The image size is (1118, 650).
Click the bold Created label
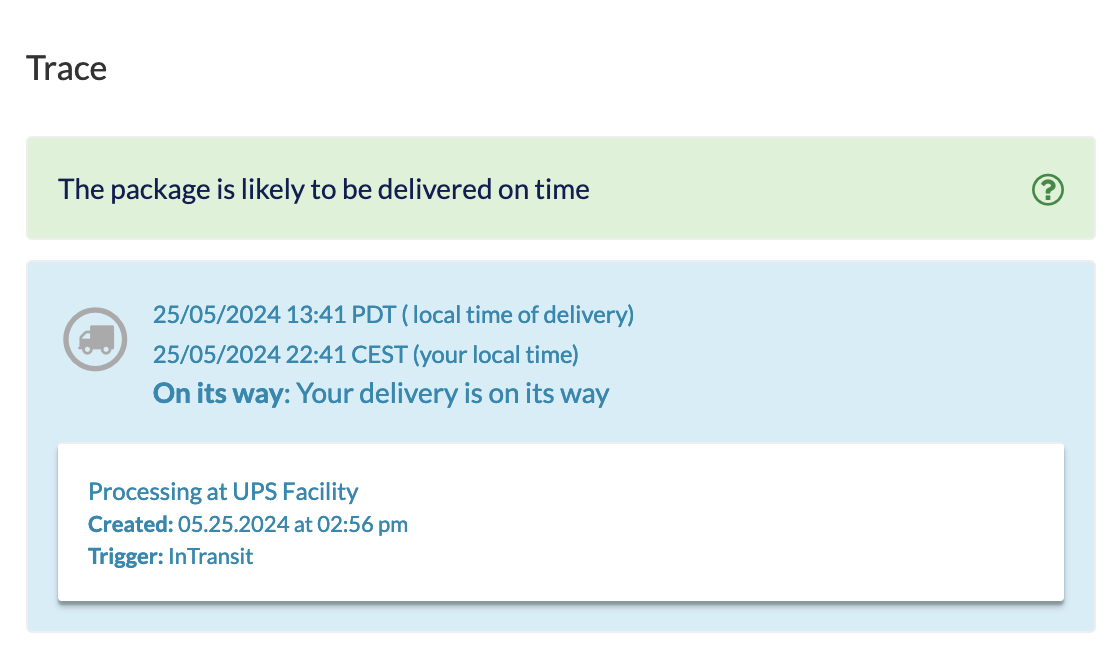pos(130,524)
